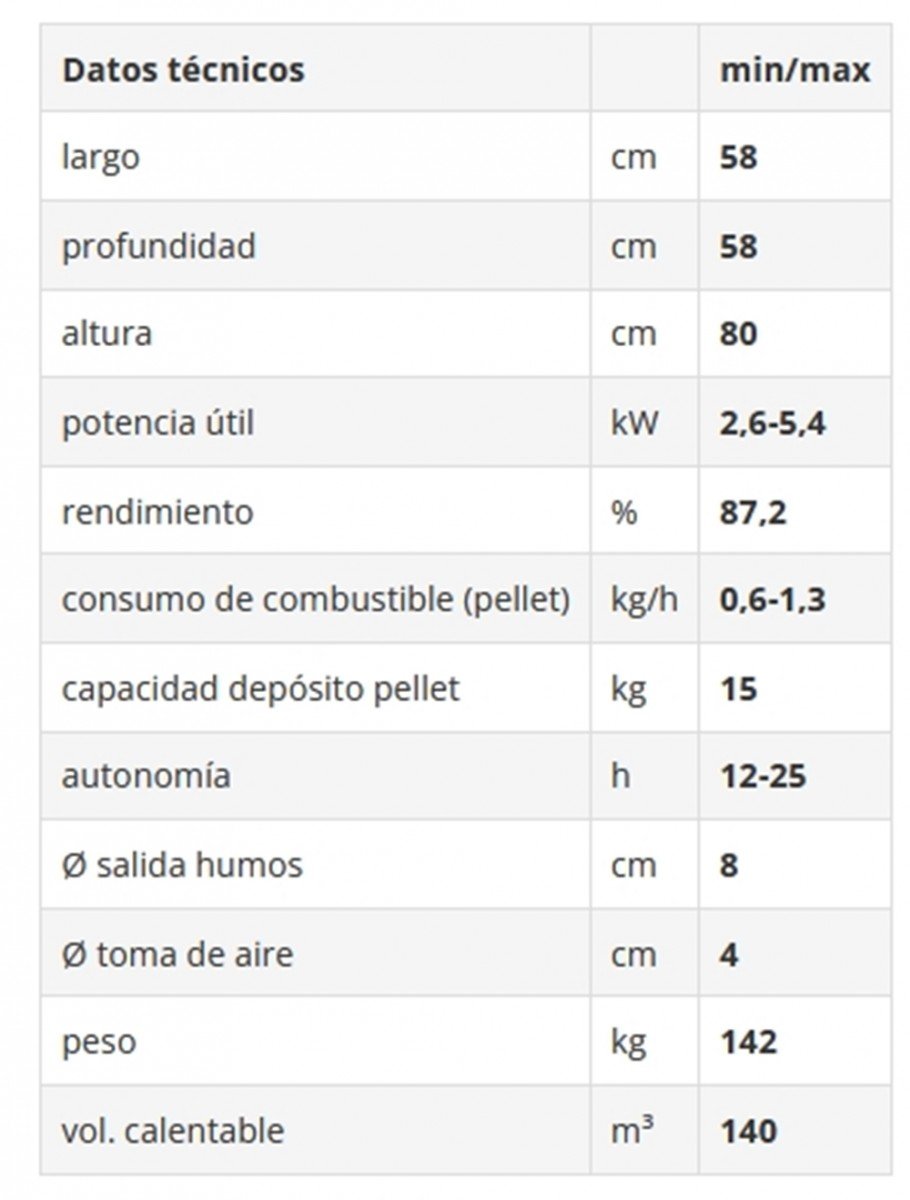Select the 'largo' row label
This screenshot has height=1200, width=910.
point(100,157)
